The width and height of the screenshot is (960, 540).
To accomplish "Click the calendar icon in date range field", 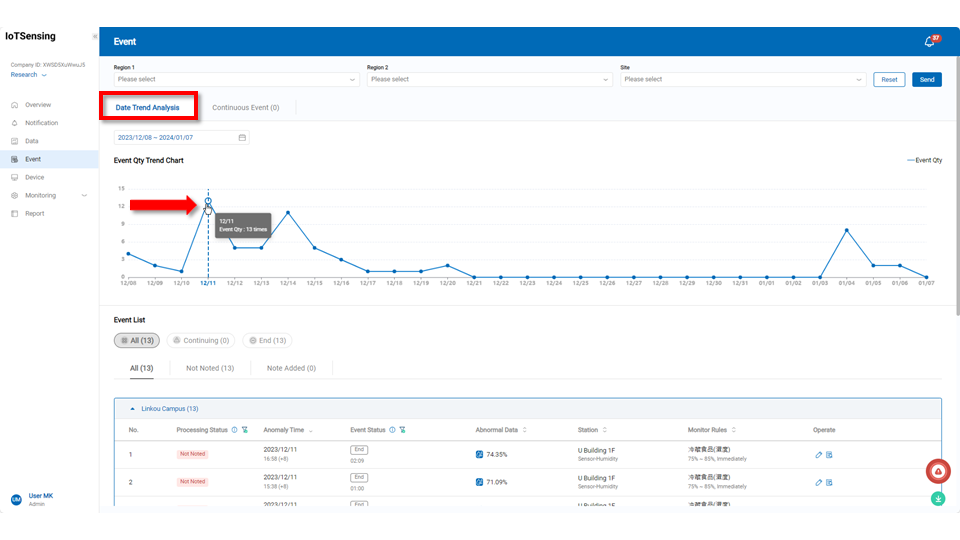I will 242,138.
